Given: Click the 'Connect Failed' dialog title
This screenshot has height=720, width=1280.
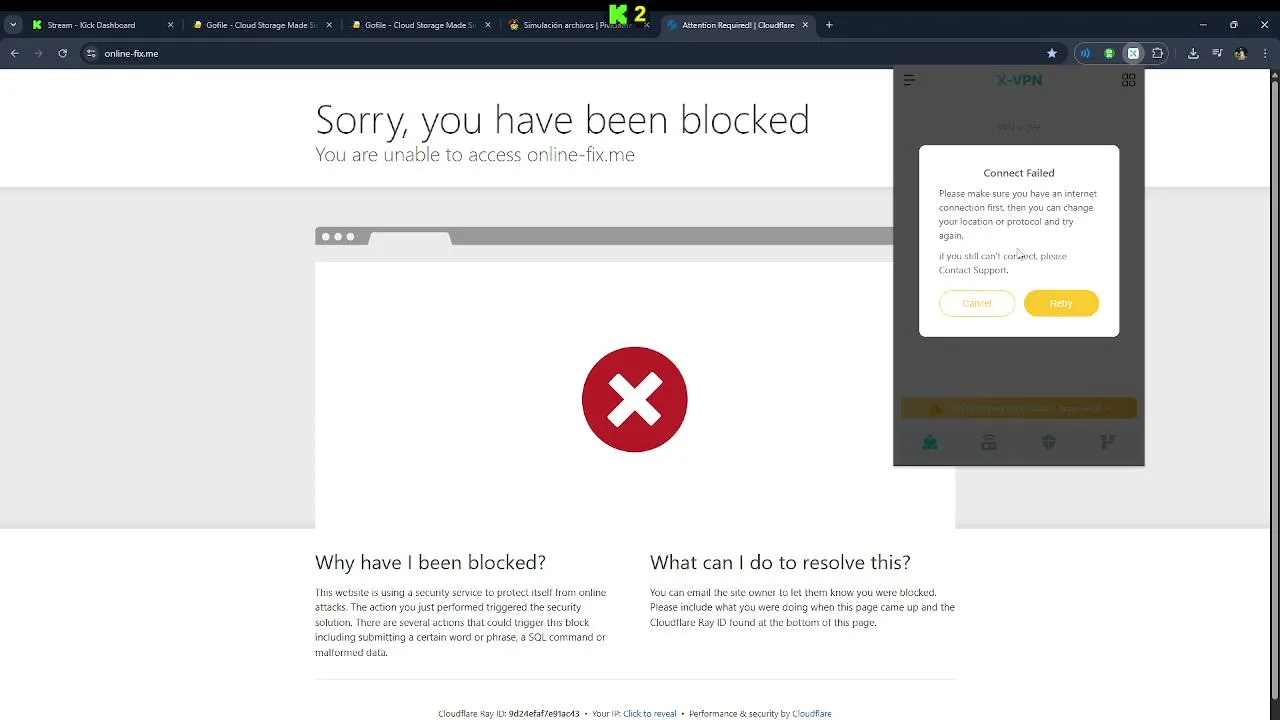Looking at the screenshot, I should (x=1019, y=173).
